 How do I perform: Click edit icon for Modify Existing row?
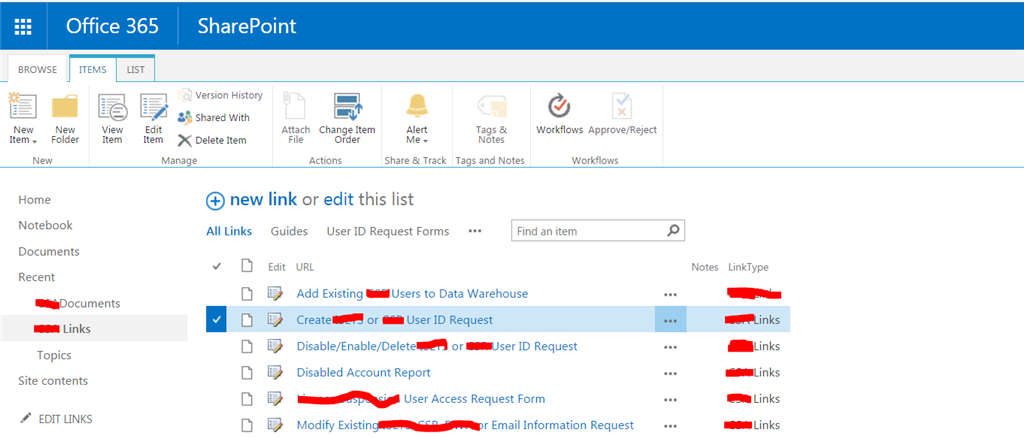(x=276, y=425)
